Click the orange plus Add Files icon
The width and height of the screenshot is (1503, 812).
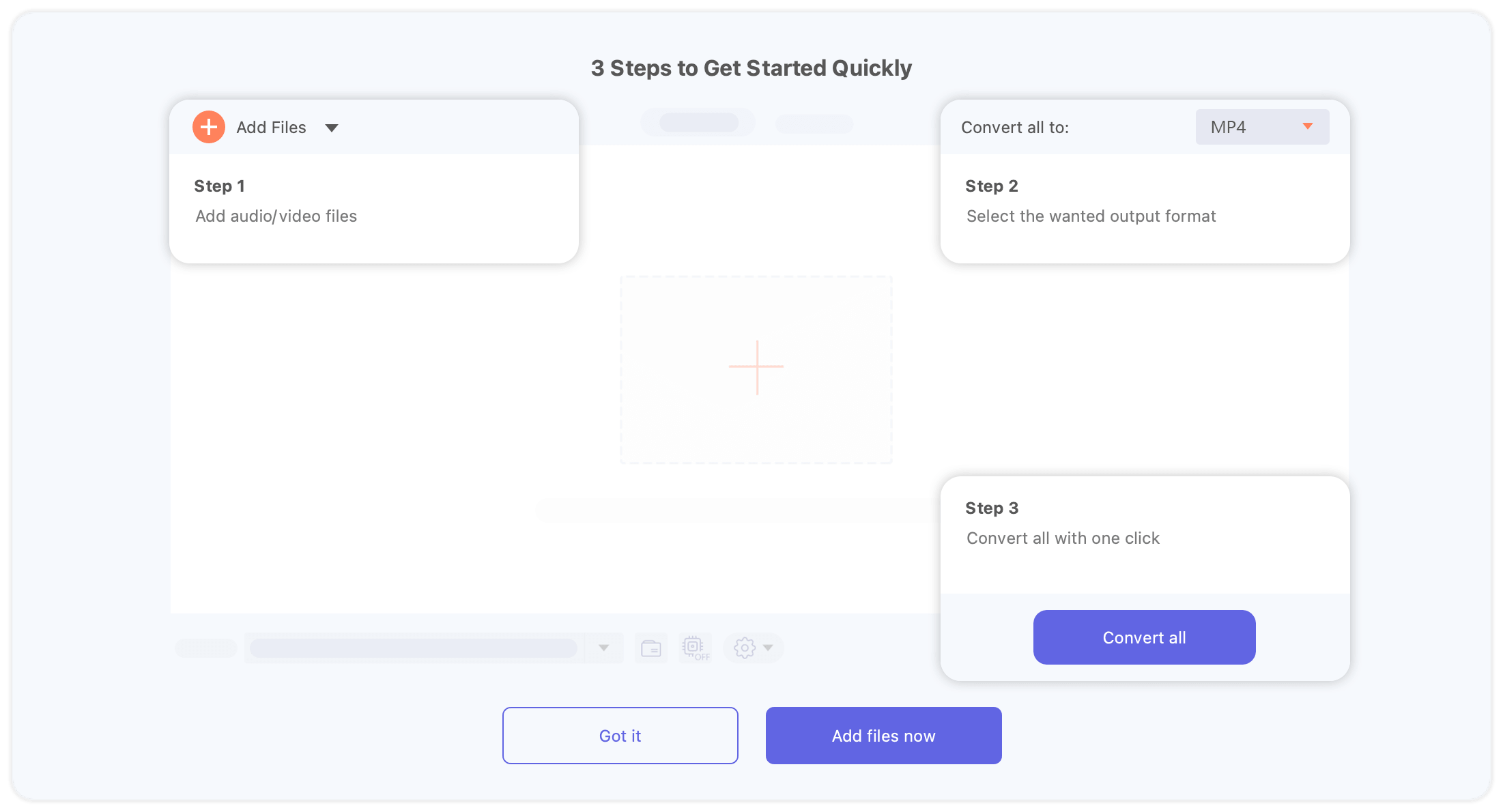tap(208, 127)
